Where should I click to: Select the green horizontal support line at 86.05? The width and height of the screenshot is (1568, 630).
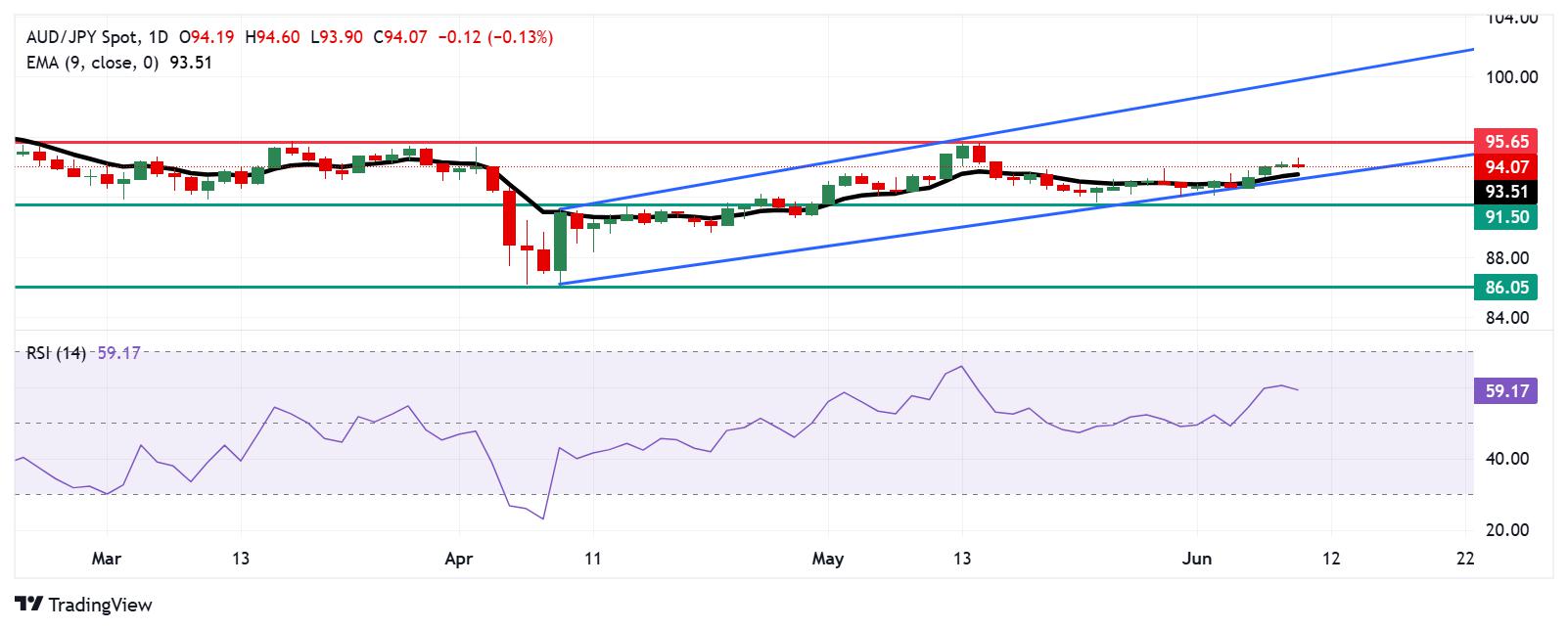point(744,287)
